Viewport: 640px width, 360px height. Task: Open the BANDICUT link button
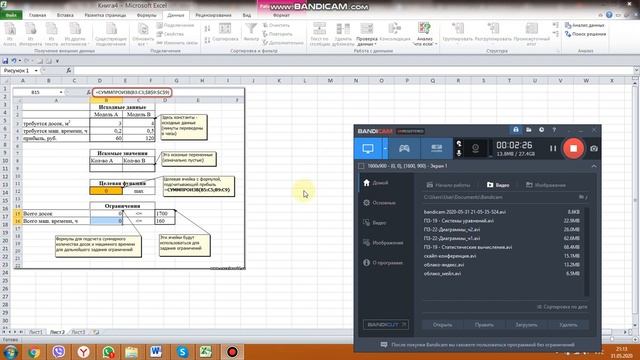[x=386, y=325]
